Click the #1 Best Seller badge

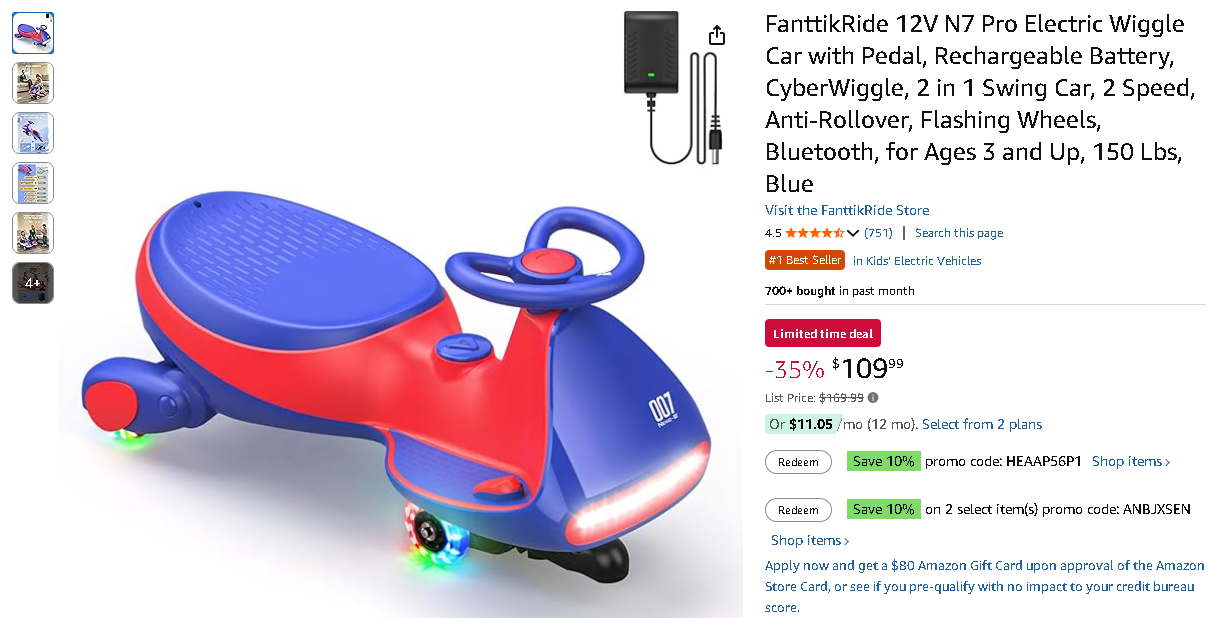(x=805, y=261)
